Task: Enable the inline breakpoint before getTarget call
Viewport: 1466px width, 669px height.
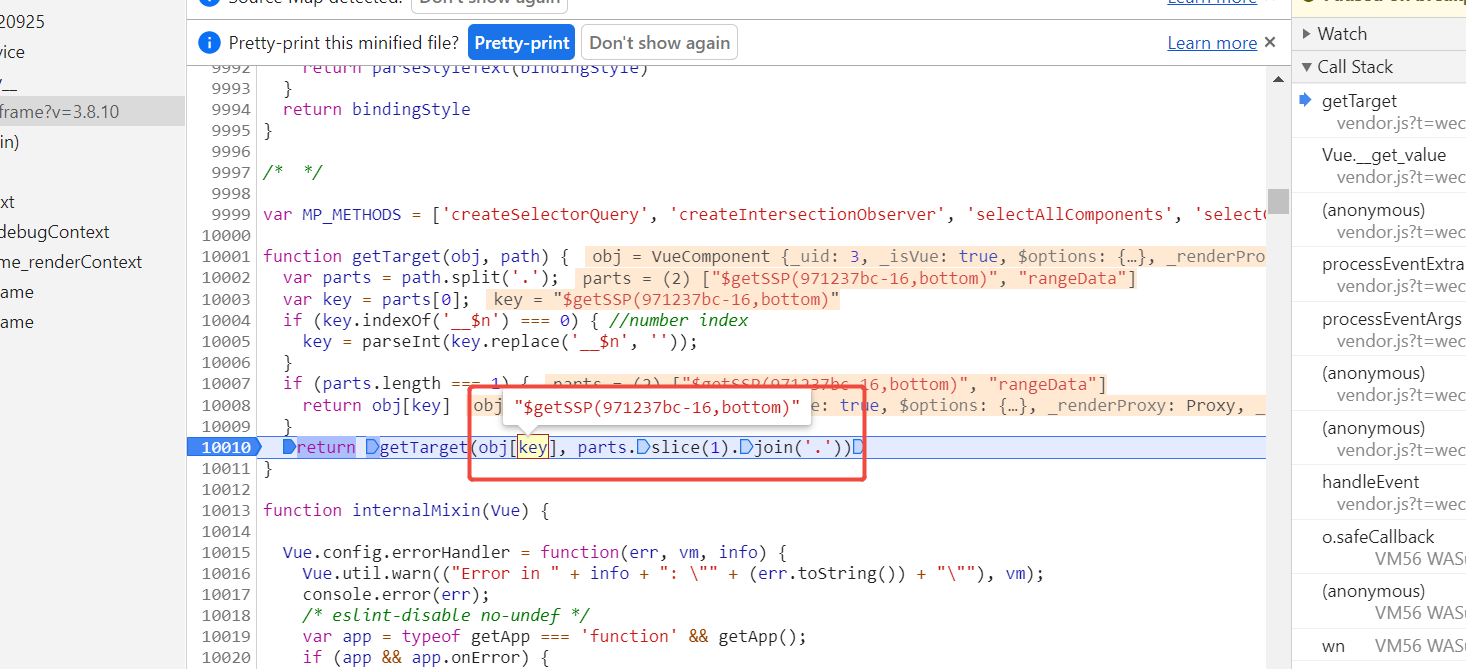Action: click(x=372, y=447)
